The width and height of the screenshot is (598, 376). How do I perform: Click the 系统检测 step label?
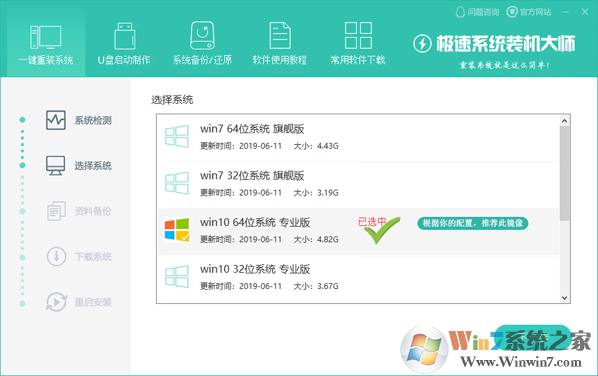click(x=93, y=121)
